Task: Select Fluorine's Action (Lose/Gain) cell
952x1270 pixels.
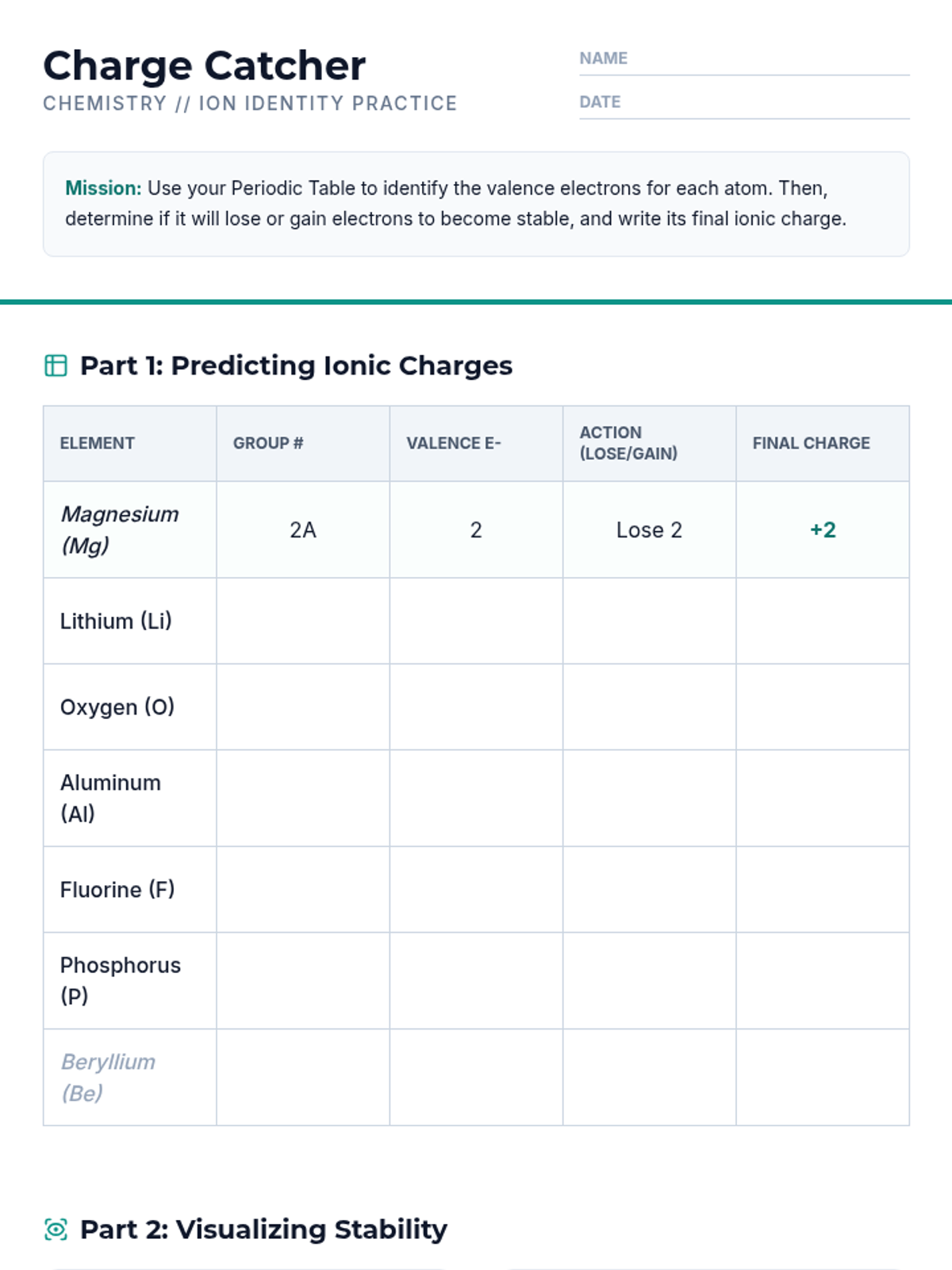Action: pyautogui.click(x=649, y=889)
